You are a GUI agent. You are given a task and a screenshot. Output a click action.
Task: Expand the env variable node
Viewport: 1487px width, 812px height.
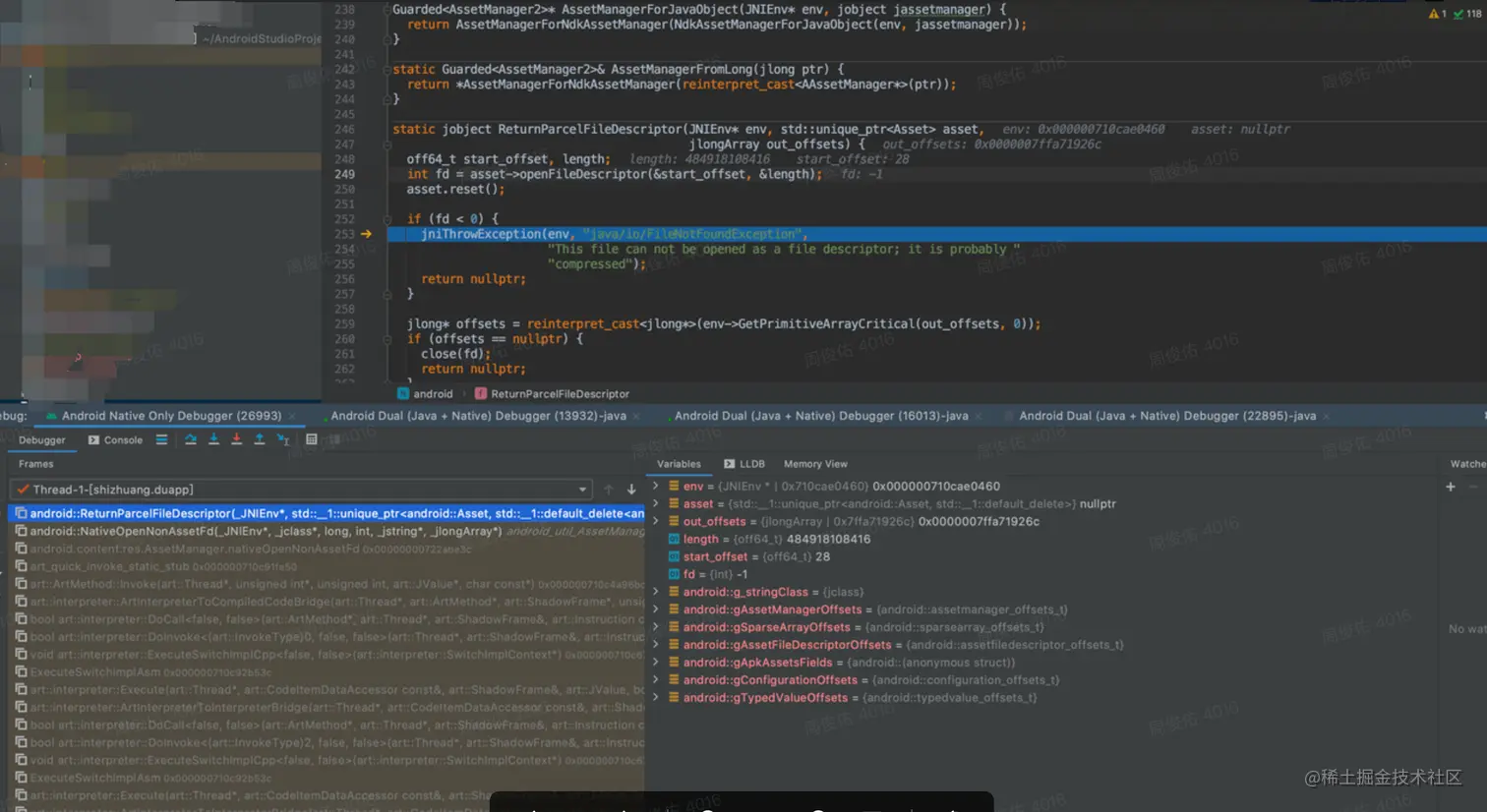tap(656, 486)
